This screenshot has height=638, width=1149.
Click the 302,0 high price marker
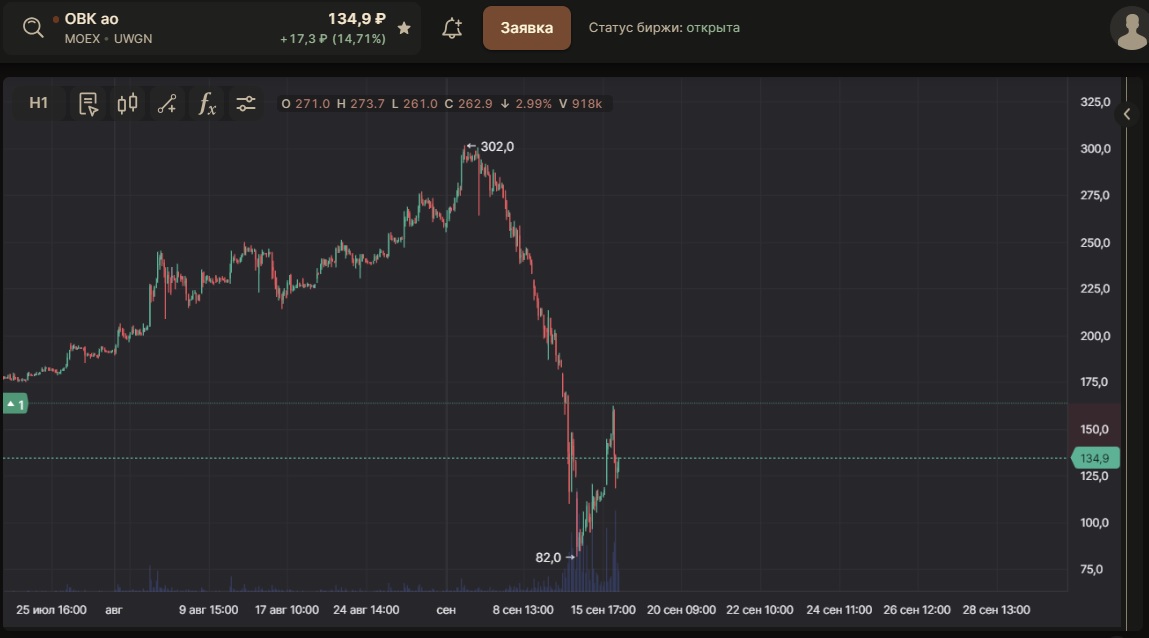(490, 146)
